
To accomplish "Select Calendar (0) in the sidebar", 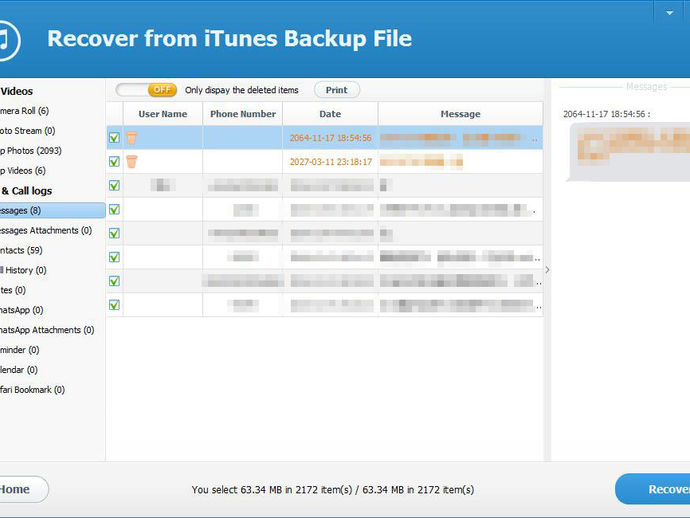I will pos(19,370).
